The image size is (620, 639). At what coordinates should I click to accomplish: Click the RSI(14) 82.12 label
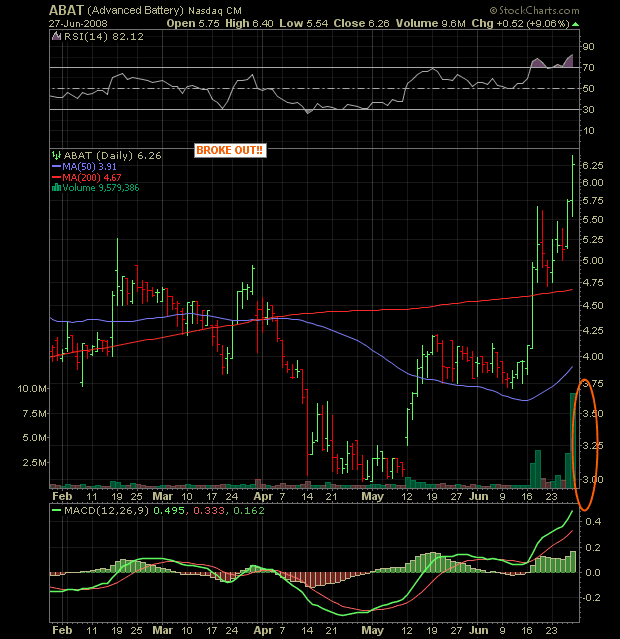104,37
